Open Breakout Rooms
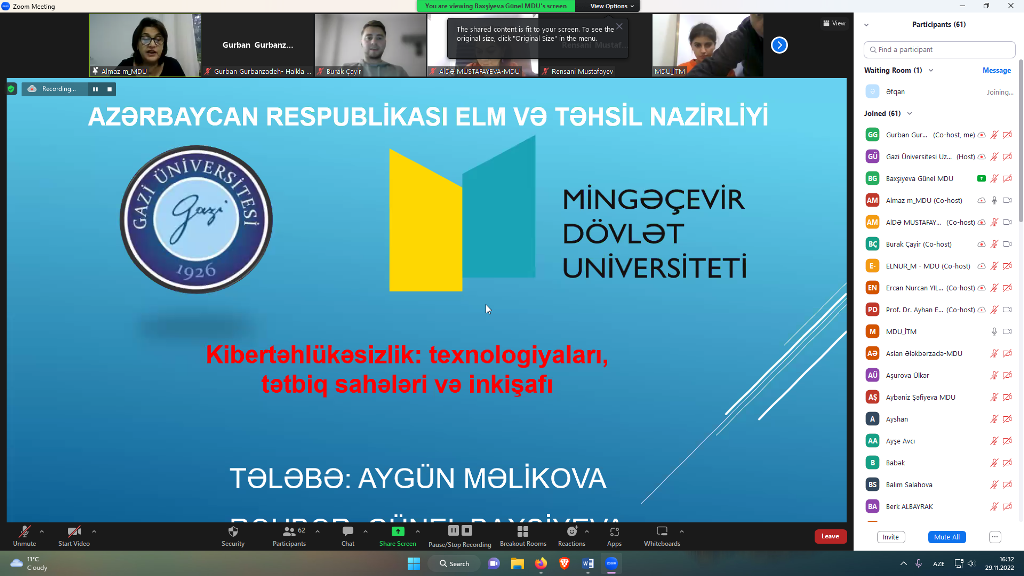Screen dimensions: 1024x576 (522, 535)
